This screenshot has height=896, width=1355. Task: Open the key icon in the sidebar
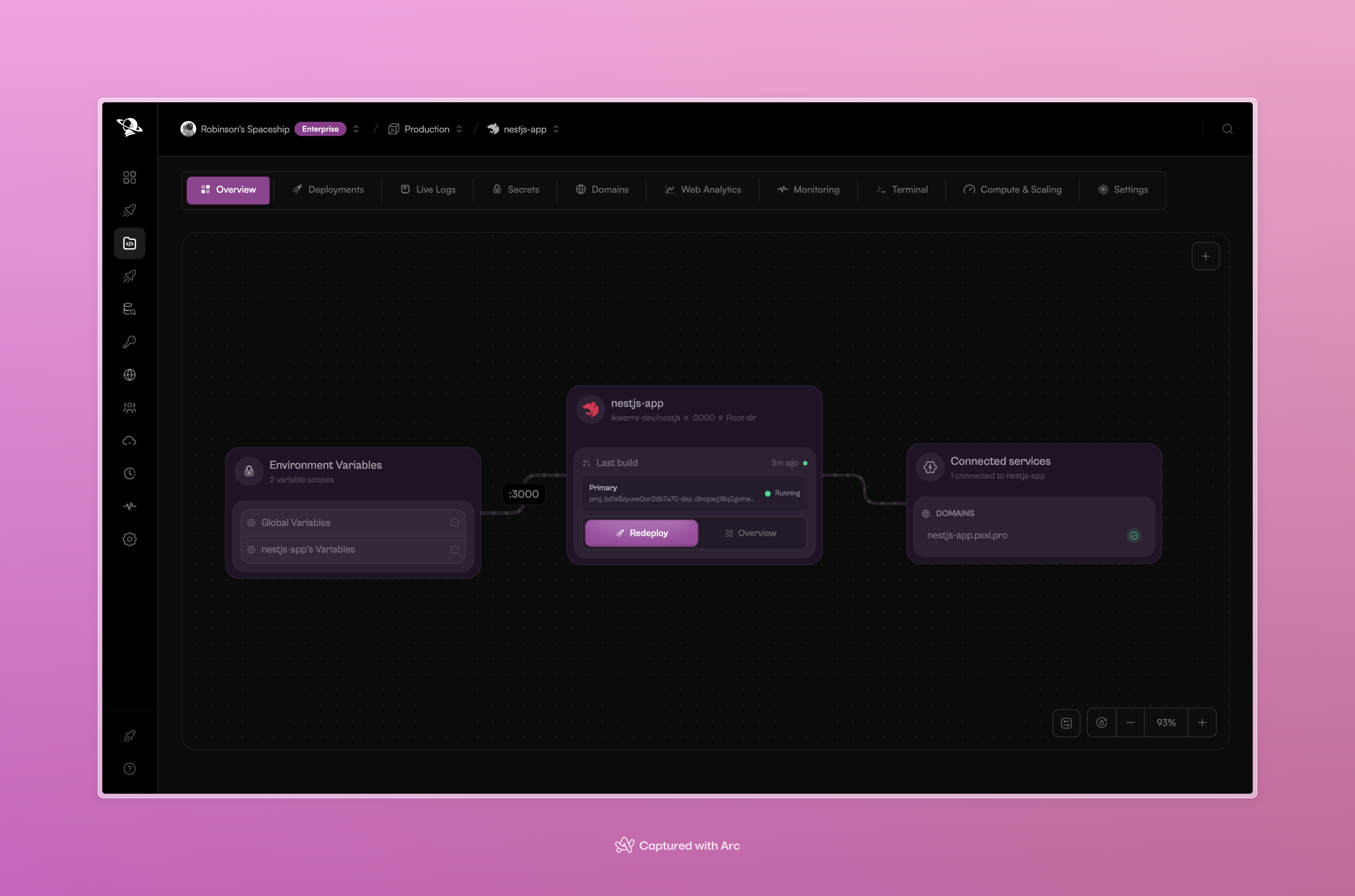point(130,342)
